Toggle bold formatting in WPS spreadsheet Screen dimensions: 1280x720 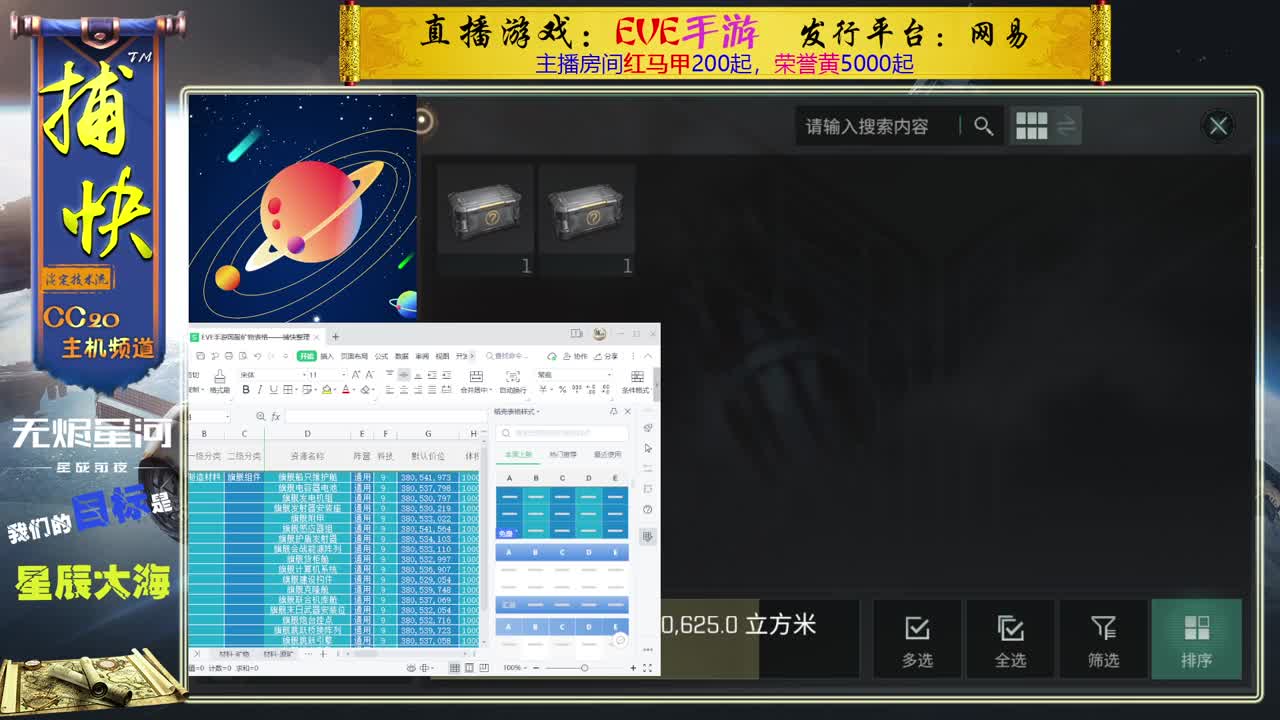(246, 389)
